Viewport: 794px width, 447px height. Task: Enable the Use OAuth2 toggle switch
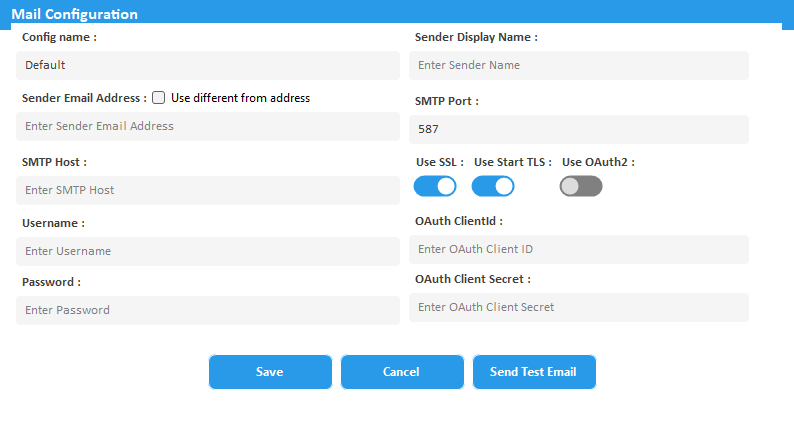pyautogui.click(x=581, y=186)
